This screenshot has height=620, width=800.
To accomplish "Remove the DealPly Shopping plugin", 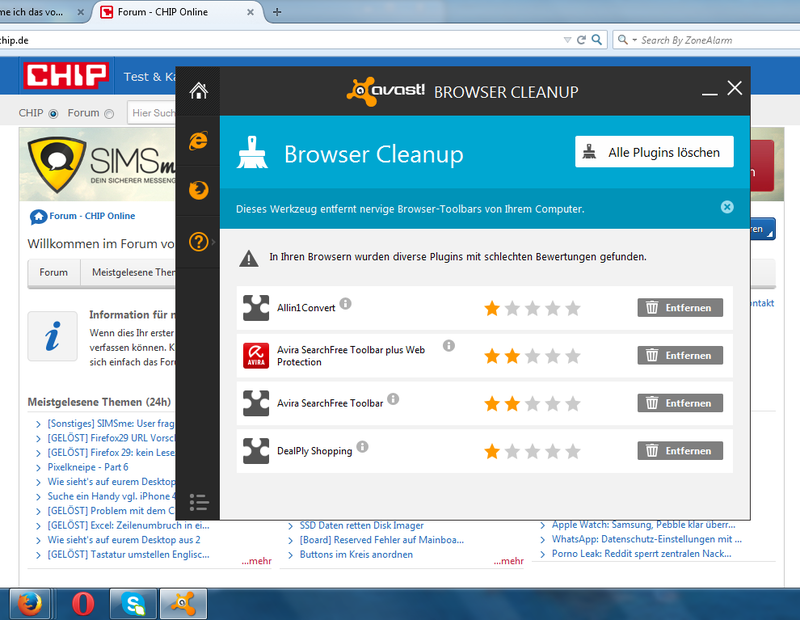I will click(680, 451).
